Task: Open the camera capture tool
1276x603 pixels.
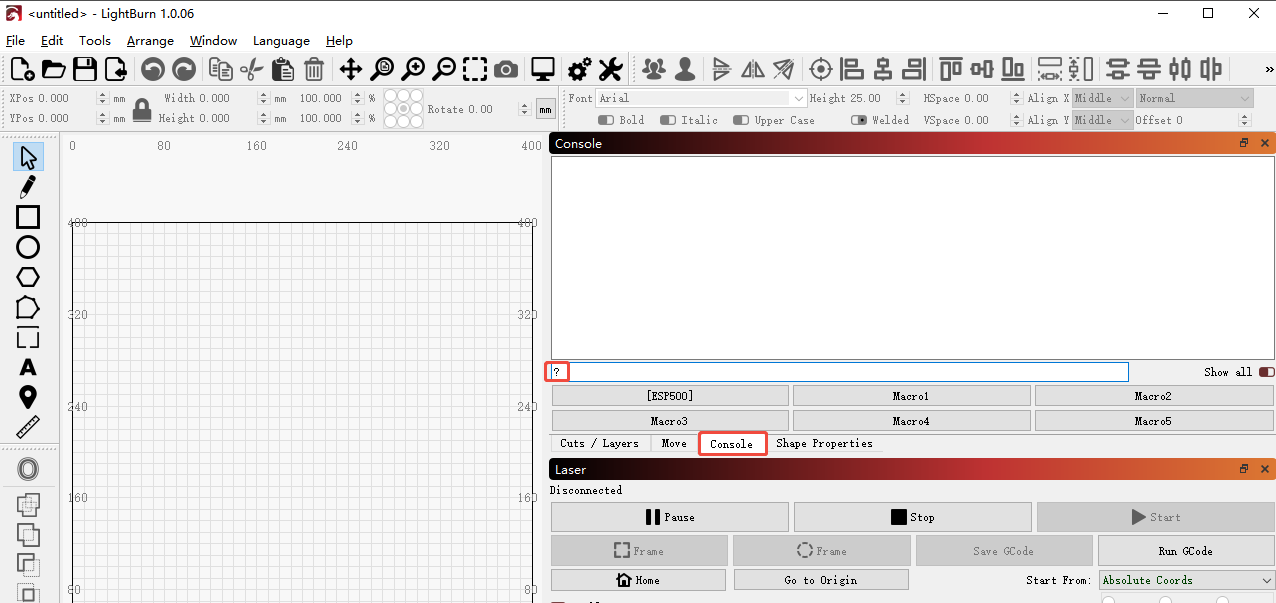Action: pos(506,69)
